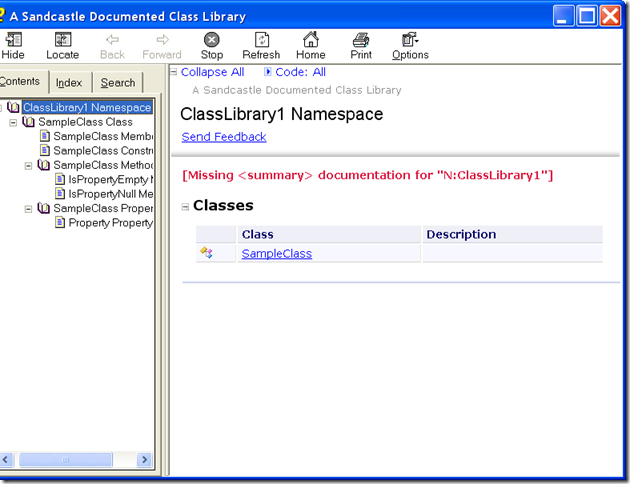Collapse the SampleClass Class tree node
Image resolution: width=630 pixels, height=484 pixels.
tap(13, 123)
